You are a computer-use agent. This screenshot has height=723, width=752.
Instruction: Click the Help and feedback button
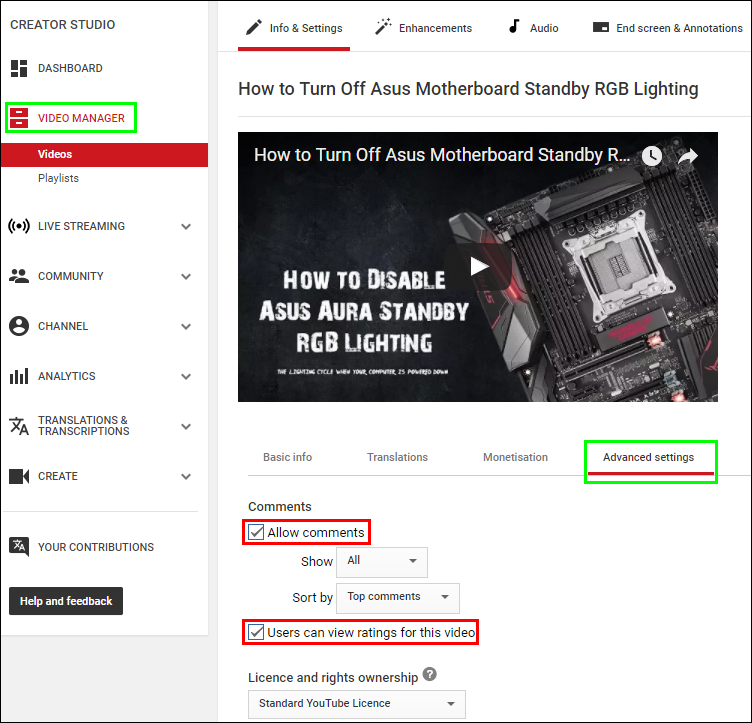click(66, 601)
